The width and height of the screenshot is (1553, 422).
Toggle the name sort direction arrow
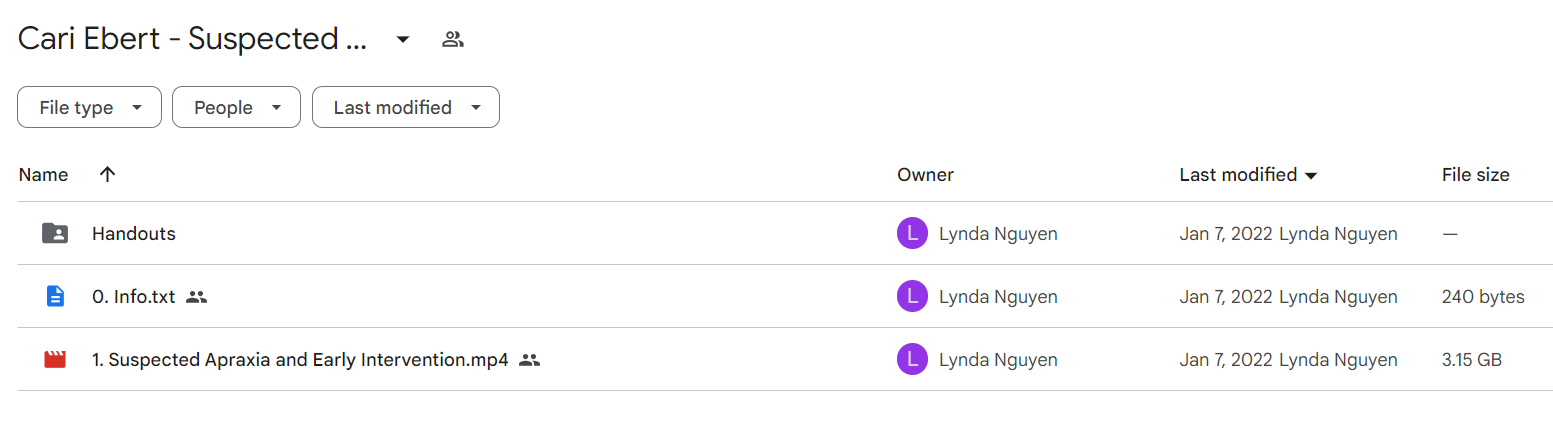(x=108, y=174)
